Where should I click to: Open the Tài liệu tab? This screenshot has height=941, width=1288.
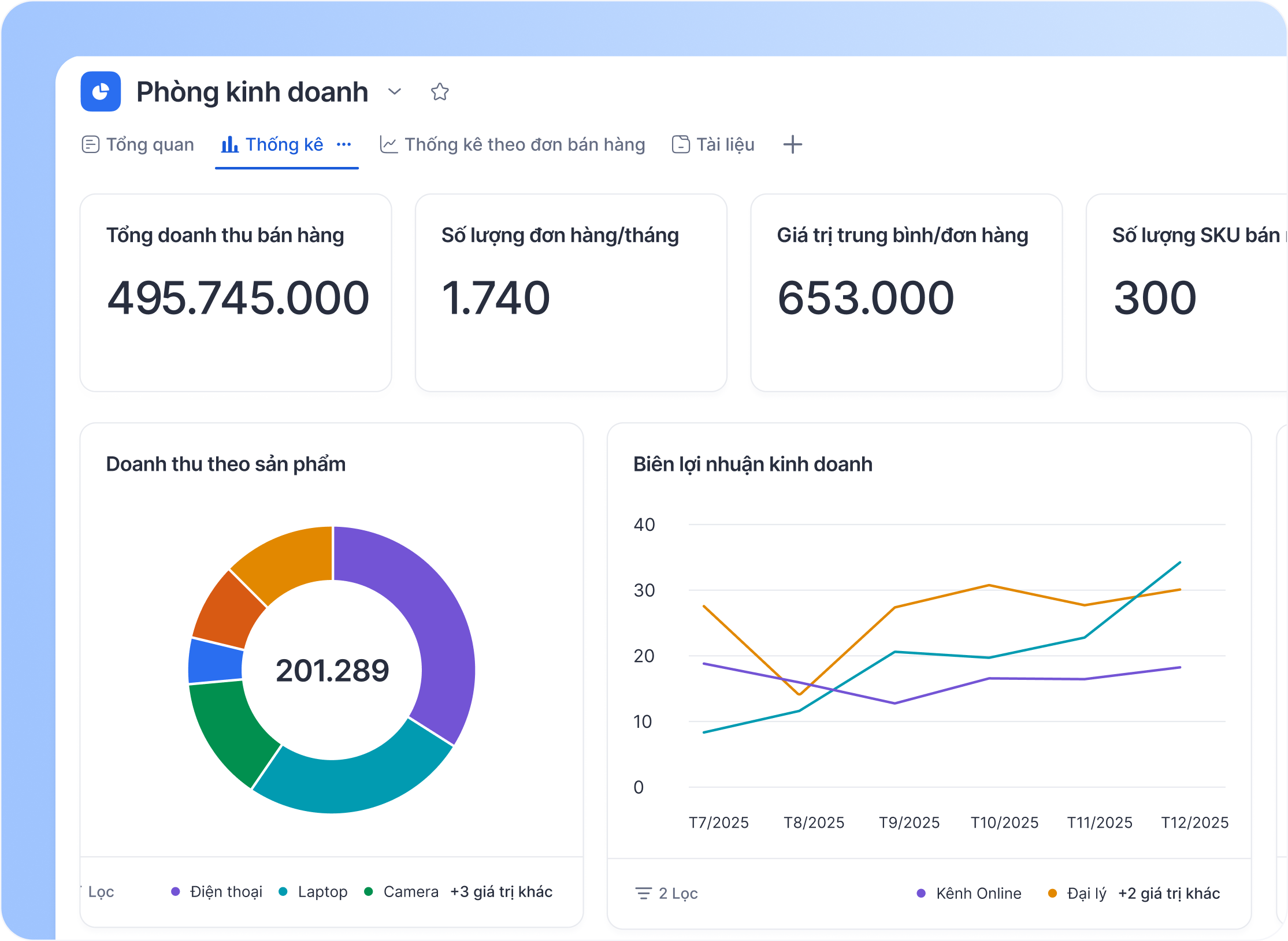click(x=713, y=144)
